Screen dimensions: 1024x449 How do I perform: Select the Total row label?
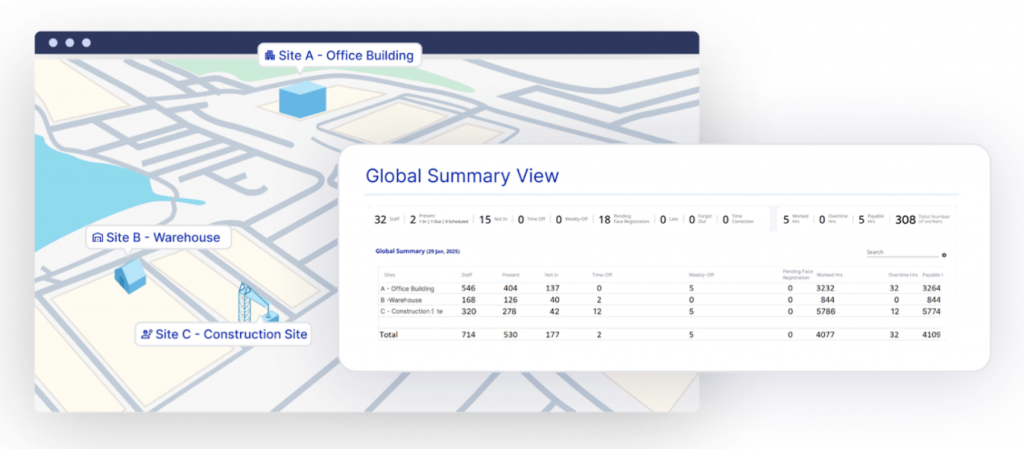389,334
